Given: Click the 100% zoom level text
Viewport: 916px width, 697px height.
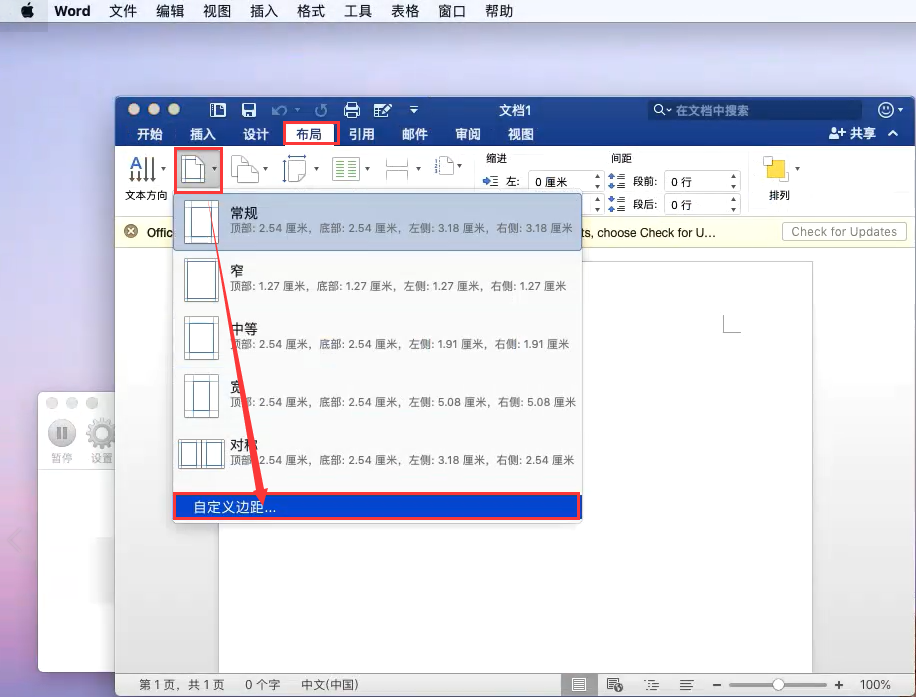Looking at the screenshot, I should [x=875, y=685].
